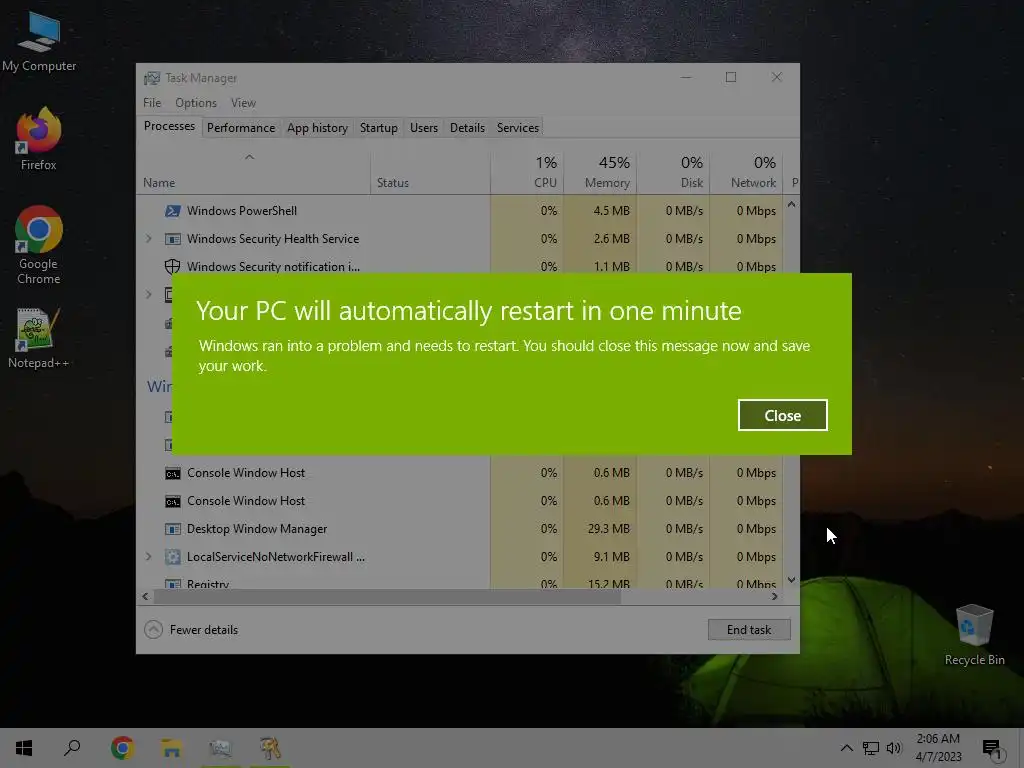Image resolution: width=1024 pixels, height=768 pixels.
Task: Open the Recycle Bin
Action: coord(974,635)
